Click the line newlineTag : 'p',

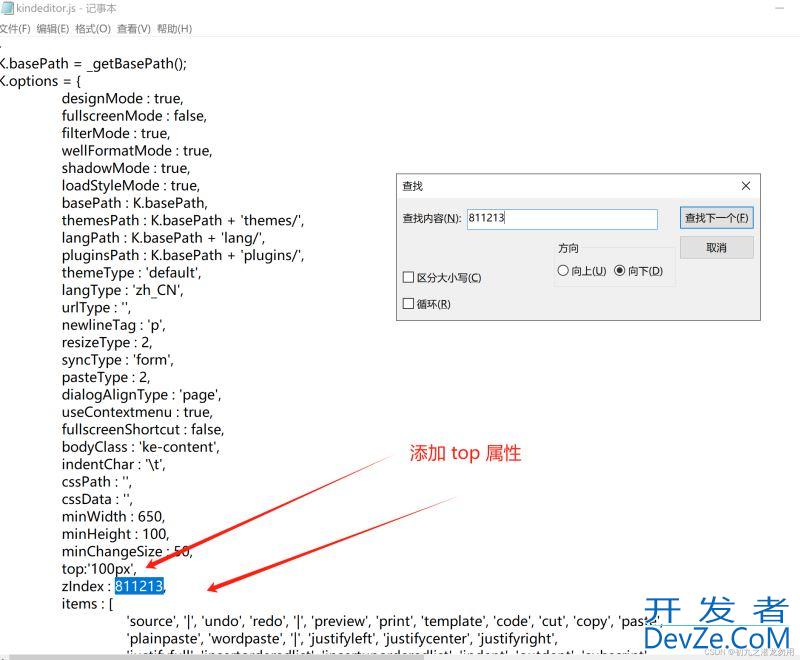(113, 325)
